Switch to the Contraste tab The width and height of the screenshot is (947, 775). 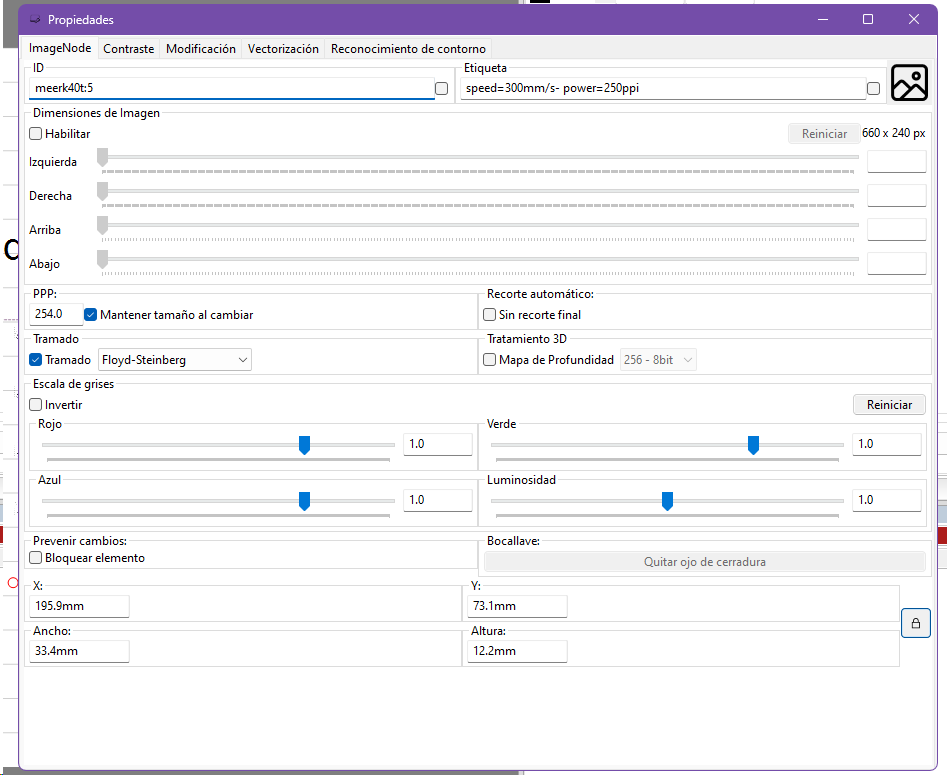pos(129,49)
